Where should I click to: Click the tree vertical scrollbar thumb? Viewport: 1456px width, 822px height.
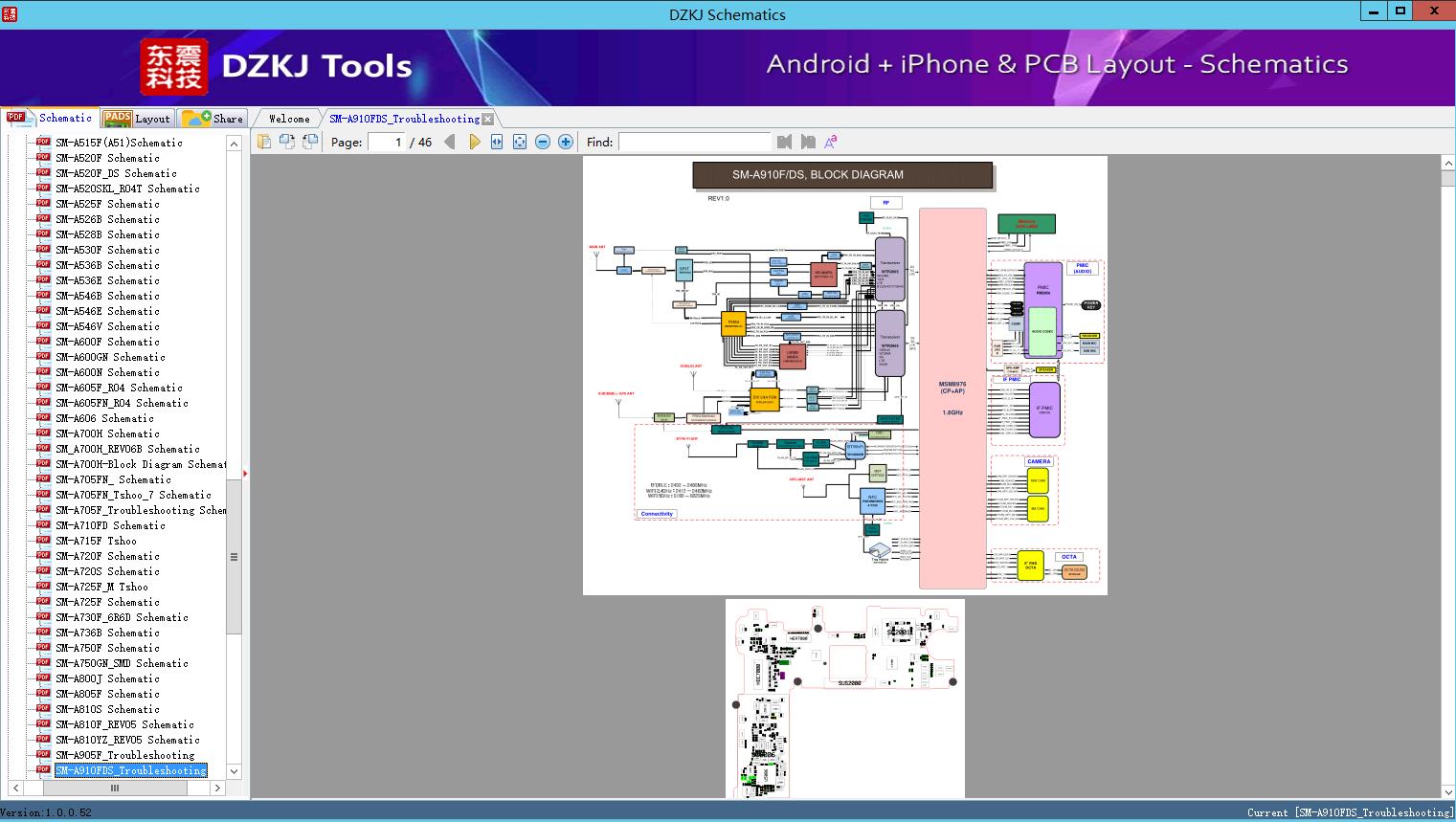pos(234,557)
